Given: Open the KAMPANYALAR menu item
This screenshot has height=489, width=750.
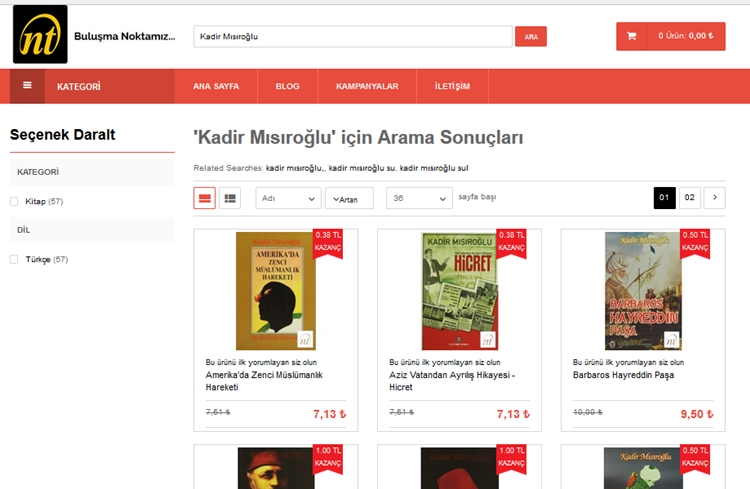Looking at the screenshot, I should tap(367, 86).
